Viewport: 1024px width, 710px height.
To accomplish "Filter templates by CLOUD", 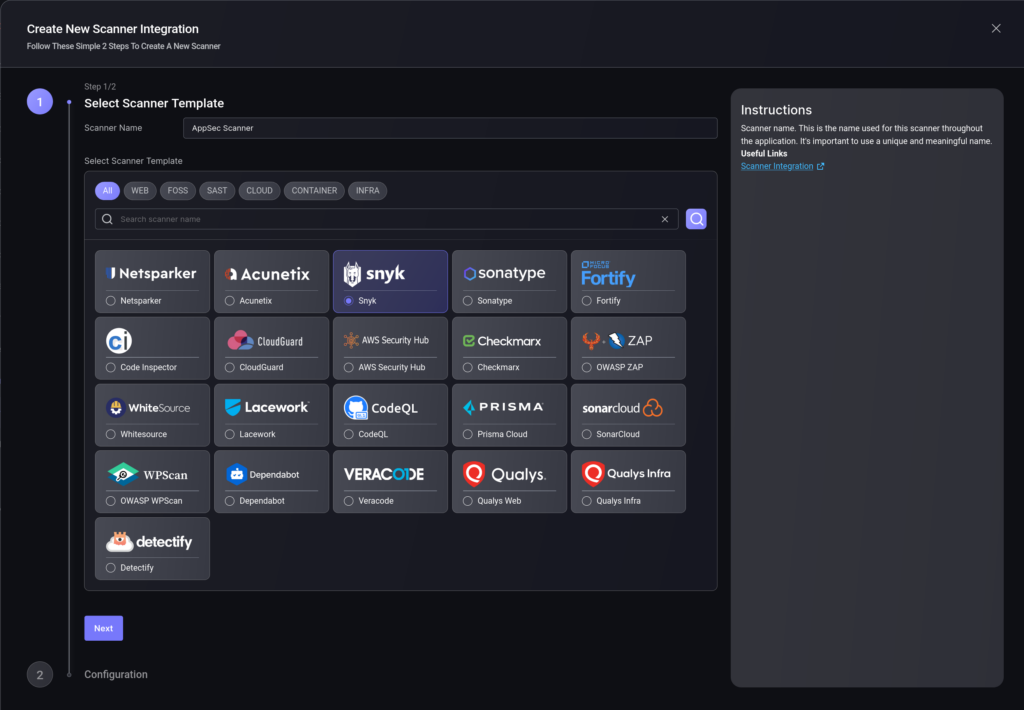I will tap(259, 191).
